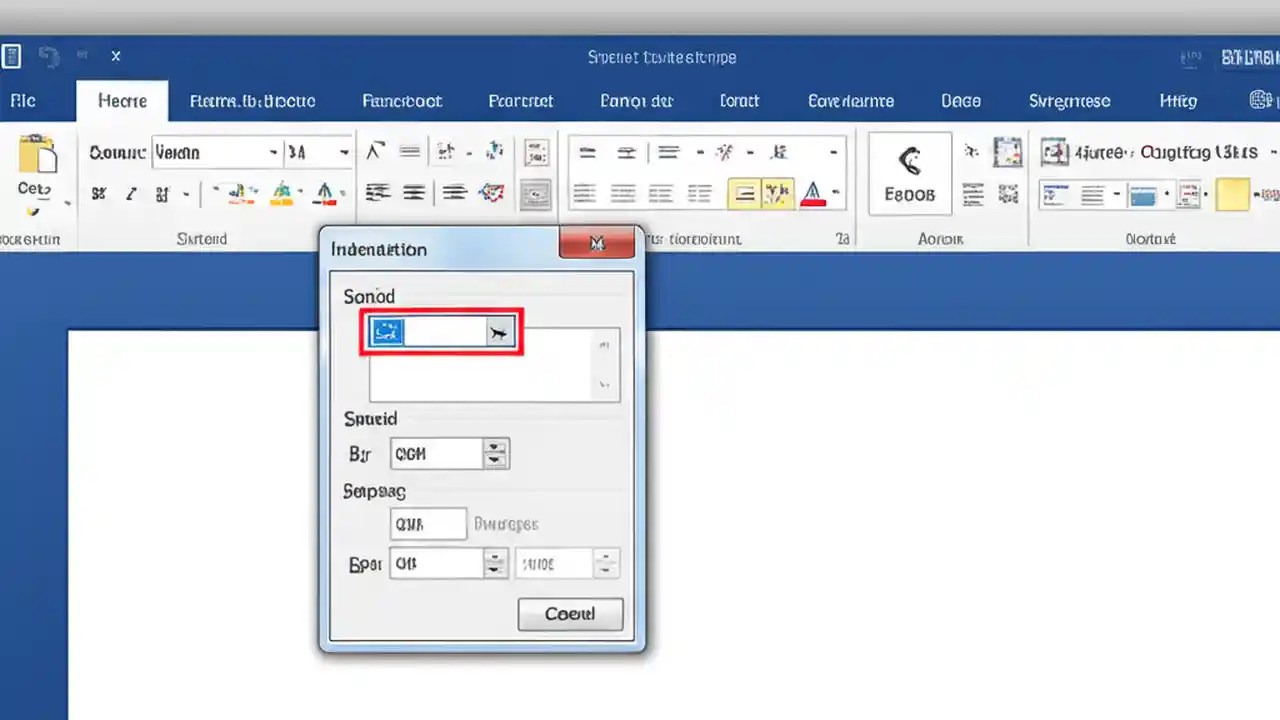This screenshot has width=1280, height=720.
Task: Click the Cancel button in the Indentation dialog
Action: tap(570, 613)
